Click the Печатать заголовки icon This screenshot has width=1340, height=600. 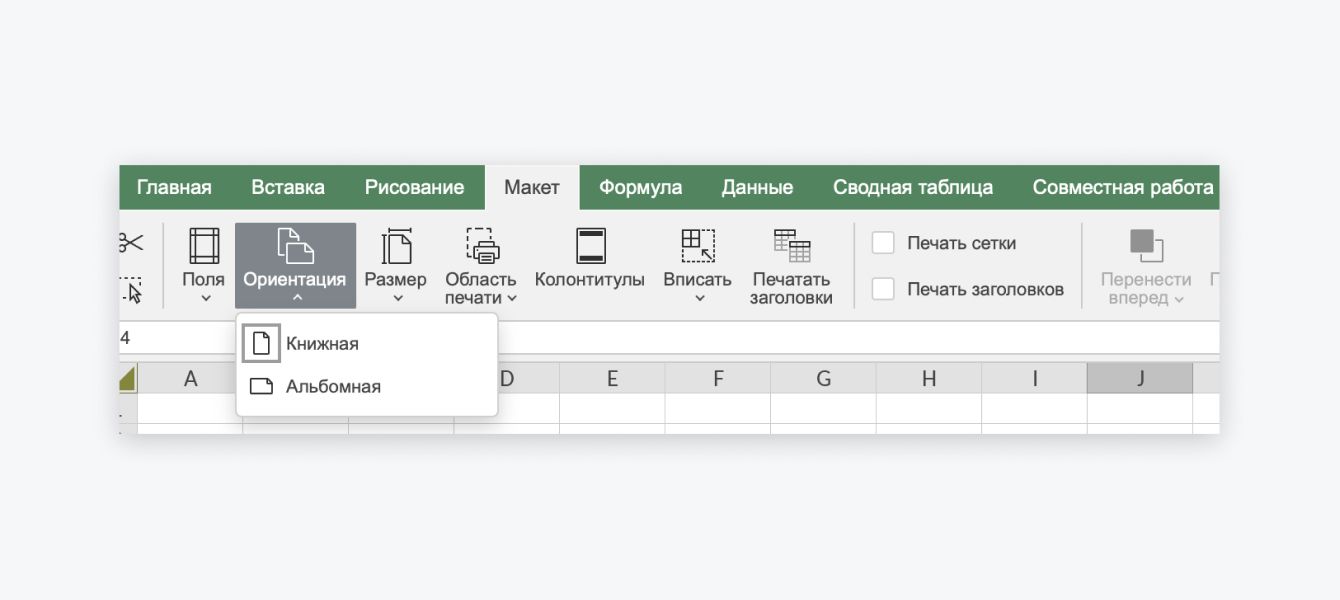coord(791,246)
